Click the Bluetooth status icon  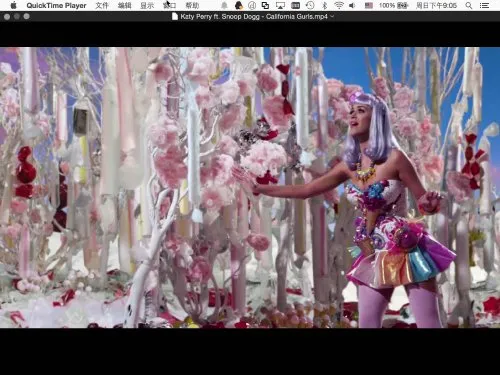(x=325, y=5)
